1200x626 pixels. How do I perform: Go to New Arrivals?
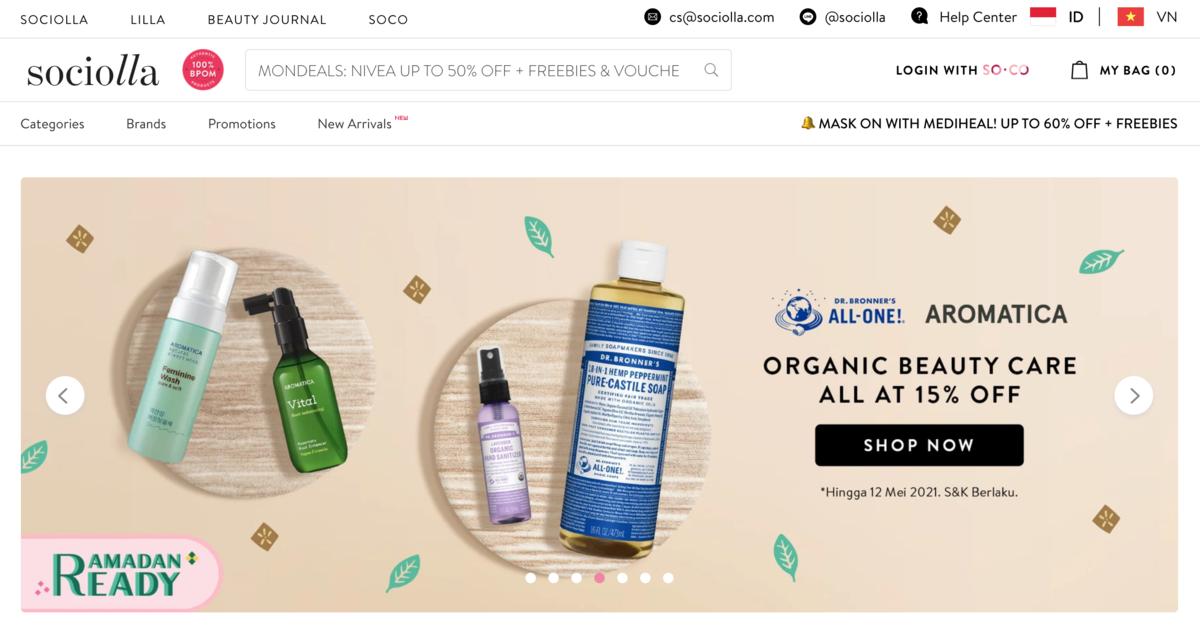click(x=354, y=124)
